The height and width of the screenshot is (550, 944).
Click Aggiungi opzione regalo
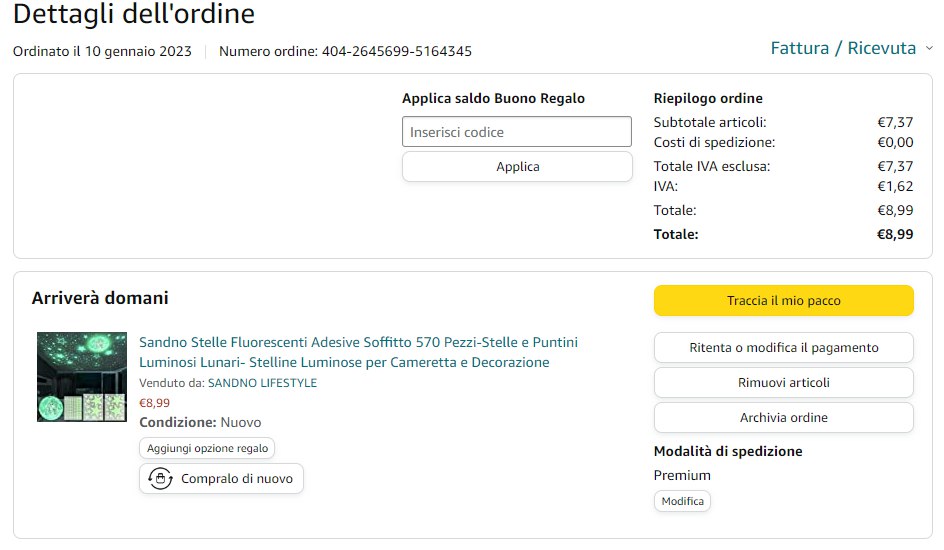point(207,448)
